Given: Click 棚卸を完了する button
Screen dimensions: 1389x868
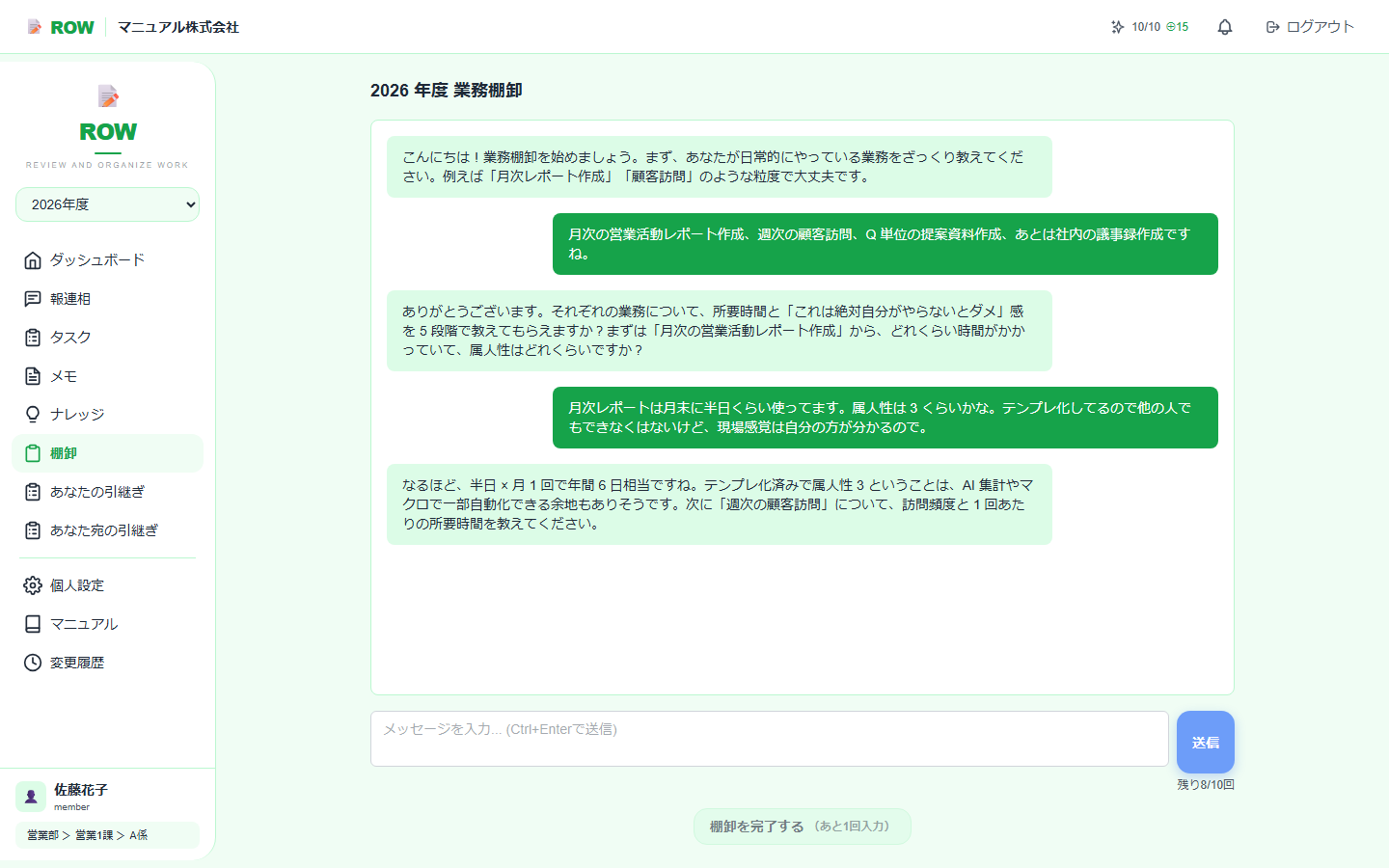Looking at the screenshot, I should coord(803,827).
